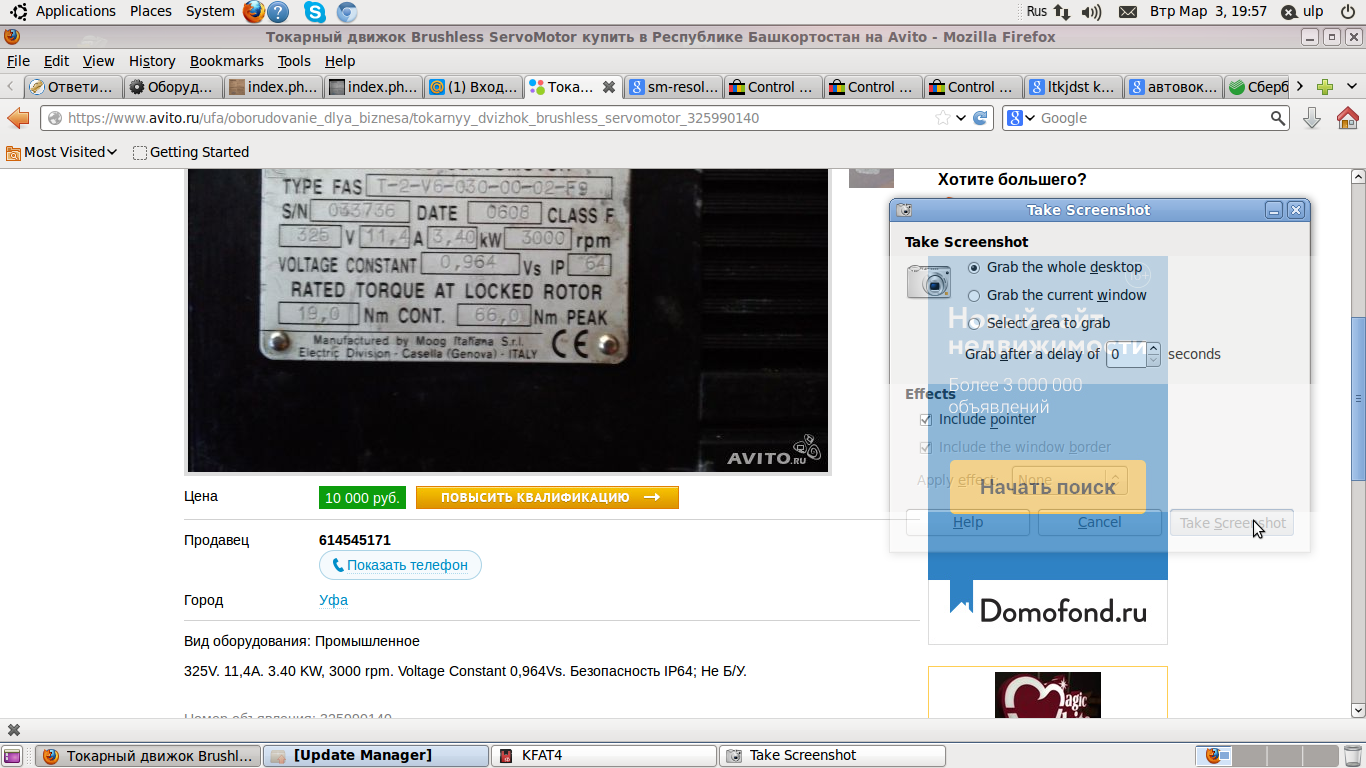1366x768 pixels.
Task: Click the network connection indicator icon
Action: click(1061, 12)
